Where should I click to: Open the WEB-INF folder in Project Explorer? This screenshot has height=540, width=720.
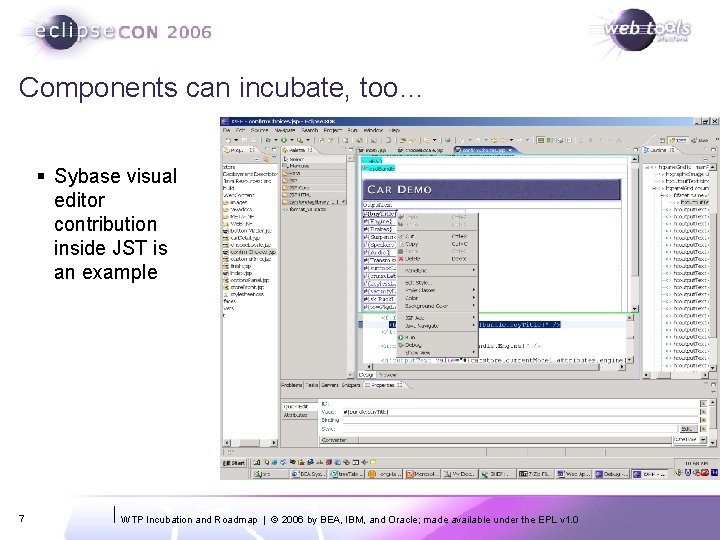tap(237, 224)
